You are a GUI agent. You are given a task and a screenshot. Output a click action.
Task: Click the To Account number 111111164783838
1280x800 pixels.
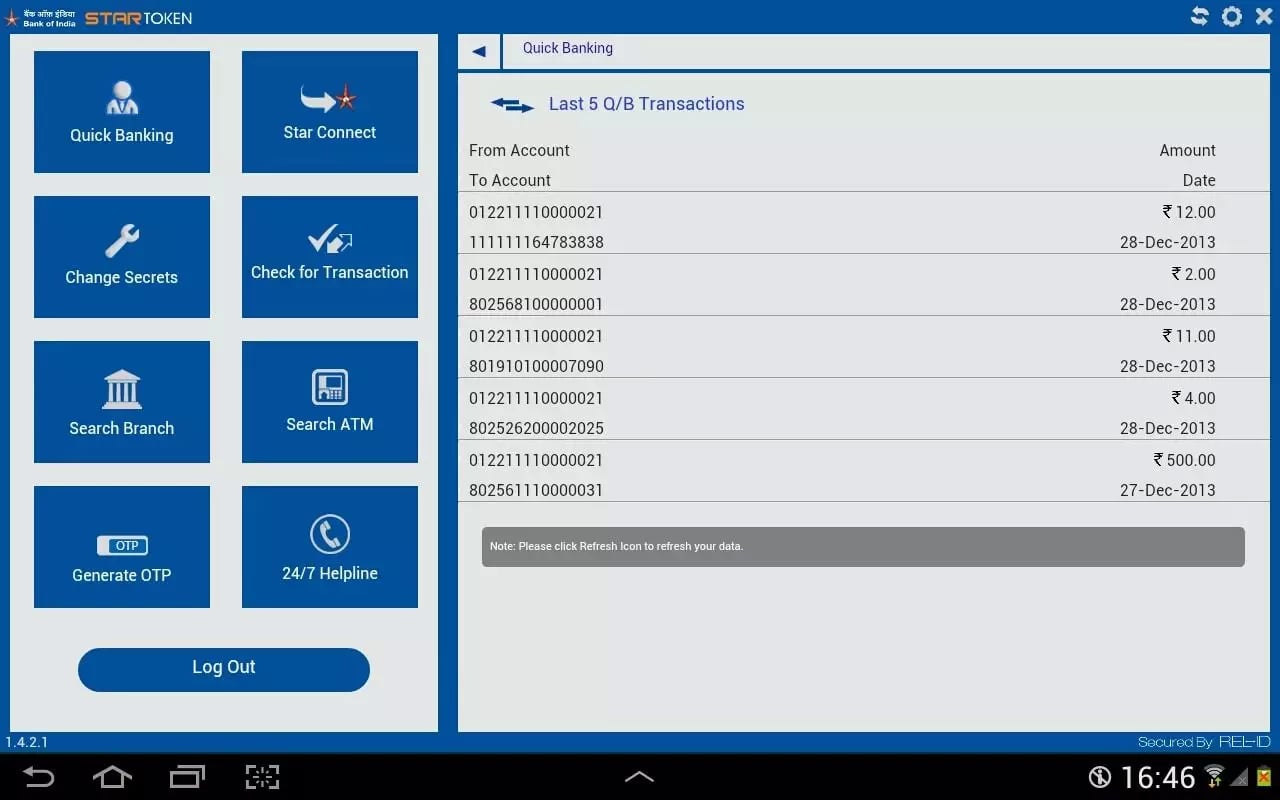click(x=536, y=242)
